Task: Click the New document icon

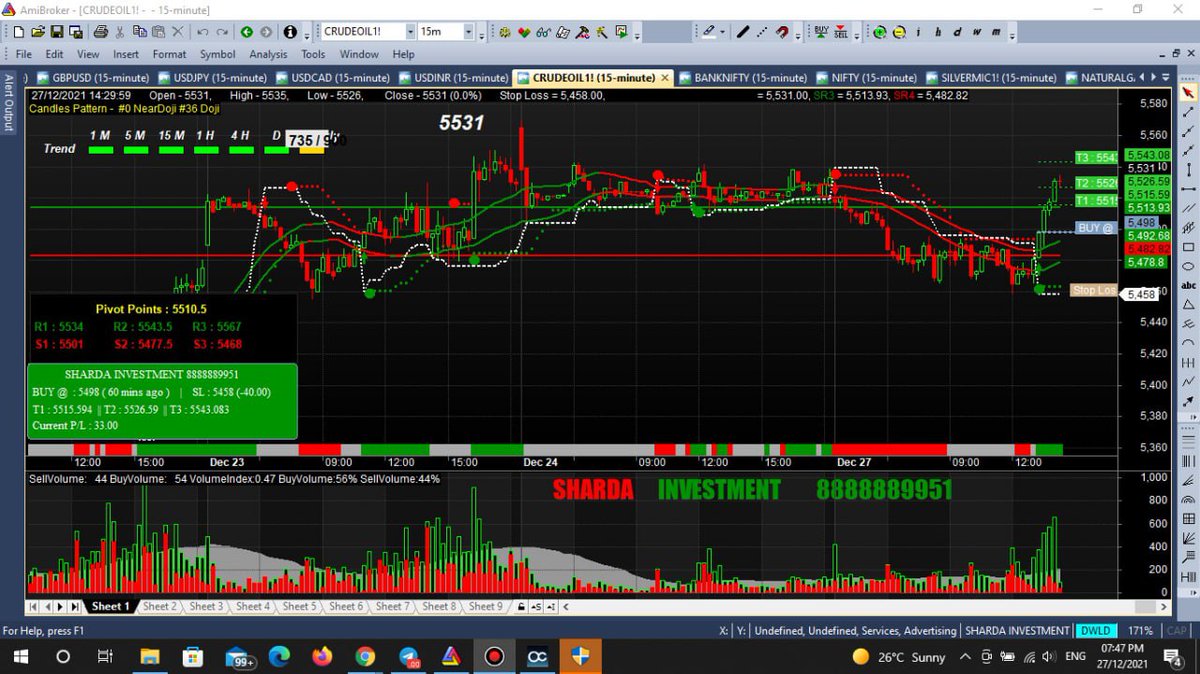Action: 19,32
